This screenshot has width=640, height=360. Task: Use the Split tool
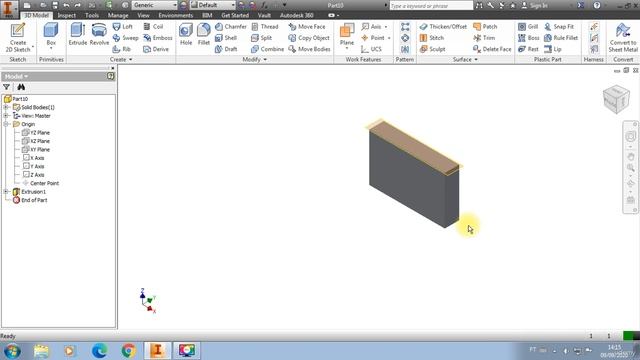point(262,38)
